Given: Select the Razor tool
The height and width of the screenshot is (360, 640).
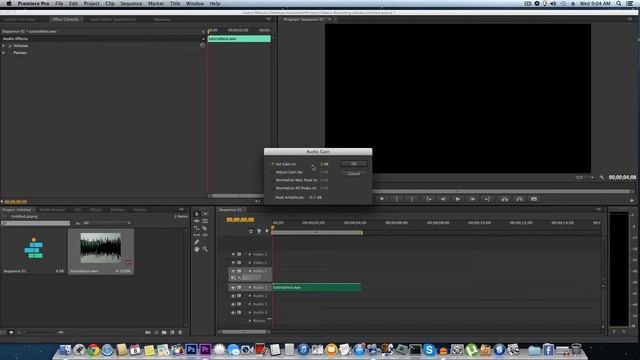Looking at the screenshot, I should (205, 228).
